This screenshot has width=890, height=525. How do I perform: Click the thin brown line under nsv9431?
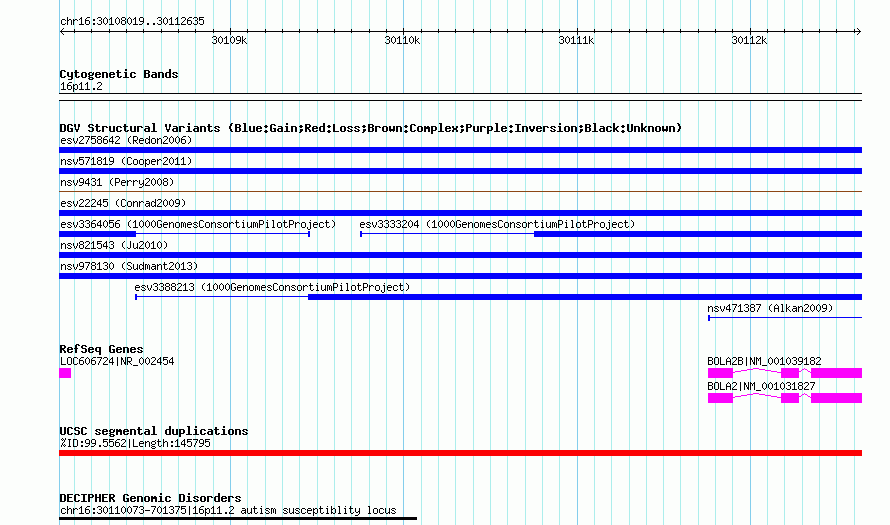460,192
